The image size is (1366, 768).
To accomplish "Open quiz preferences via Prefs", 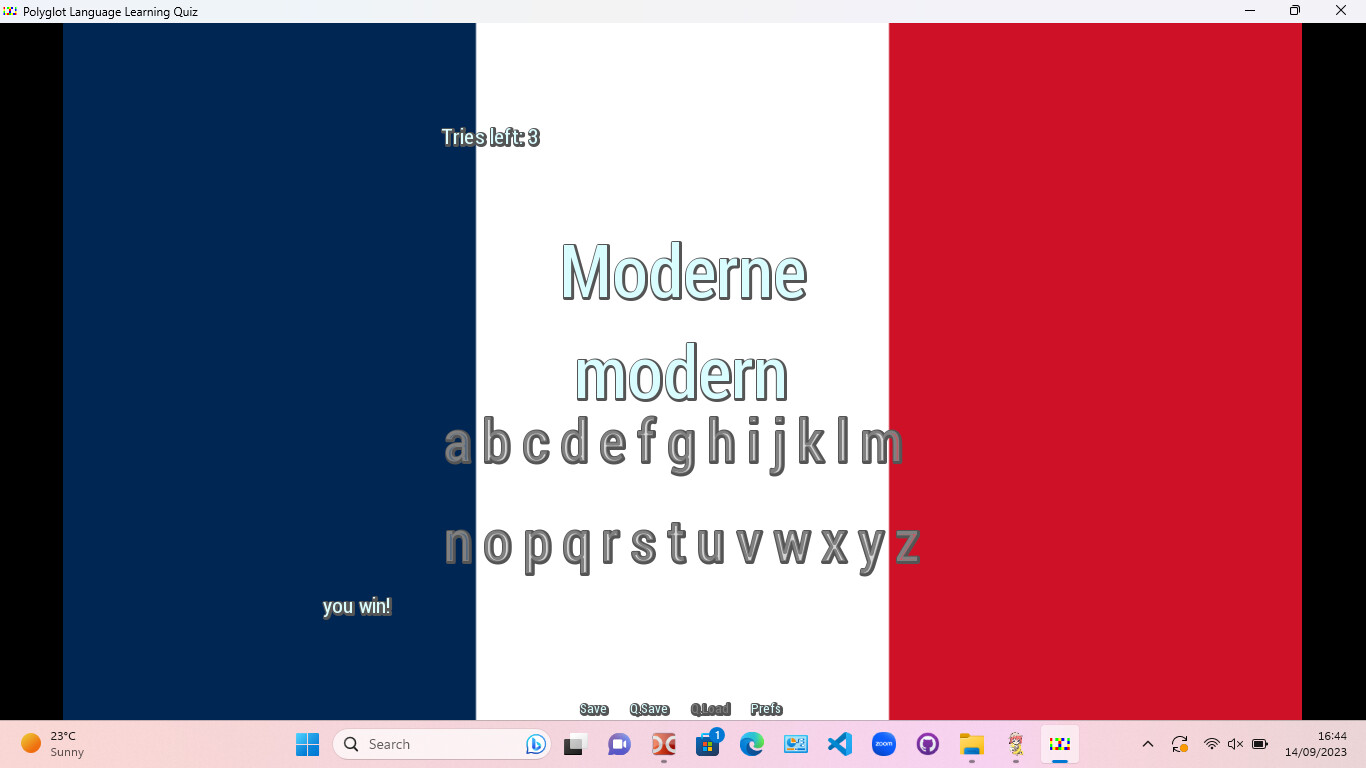I will tap(766, 708).
